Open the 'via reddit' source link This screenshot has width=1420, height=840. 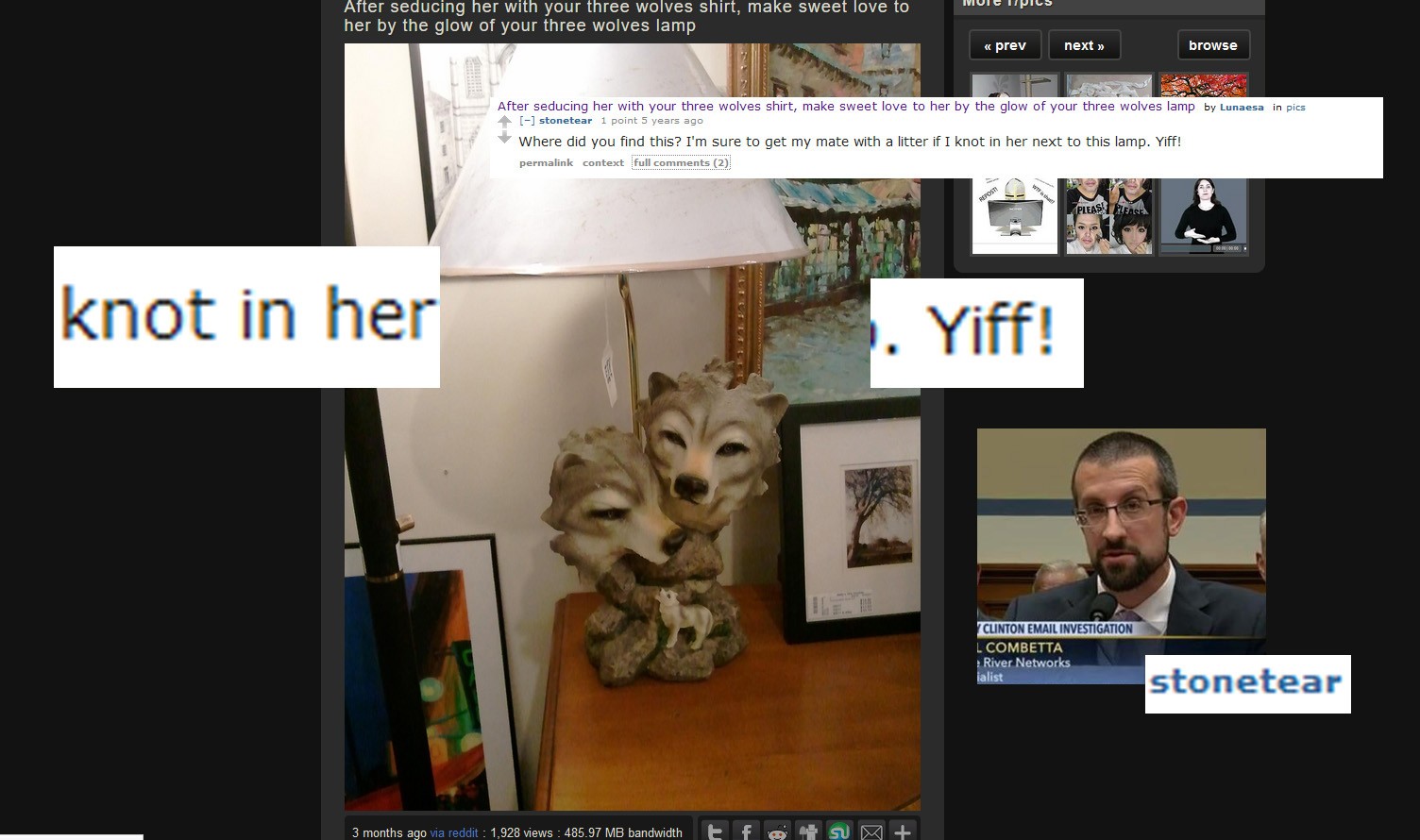tap(454, 832)
